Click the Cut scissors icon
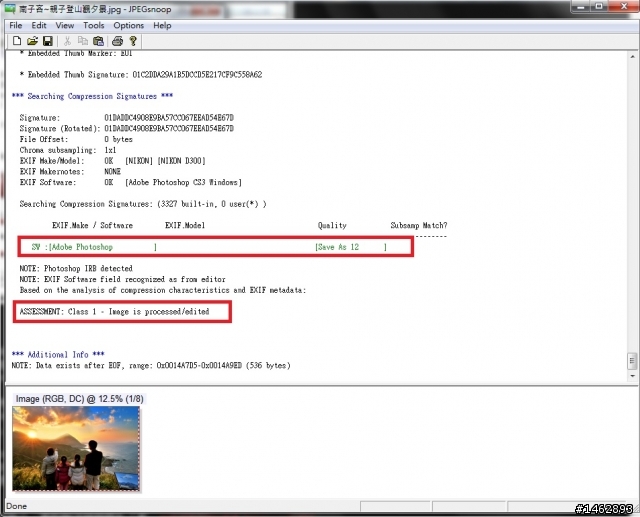Image resolution: width=640 pixels, height=517 pixels. (x=67, y=41)
